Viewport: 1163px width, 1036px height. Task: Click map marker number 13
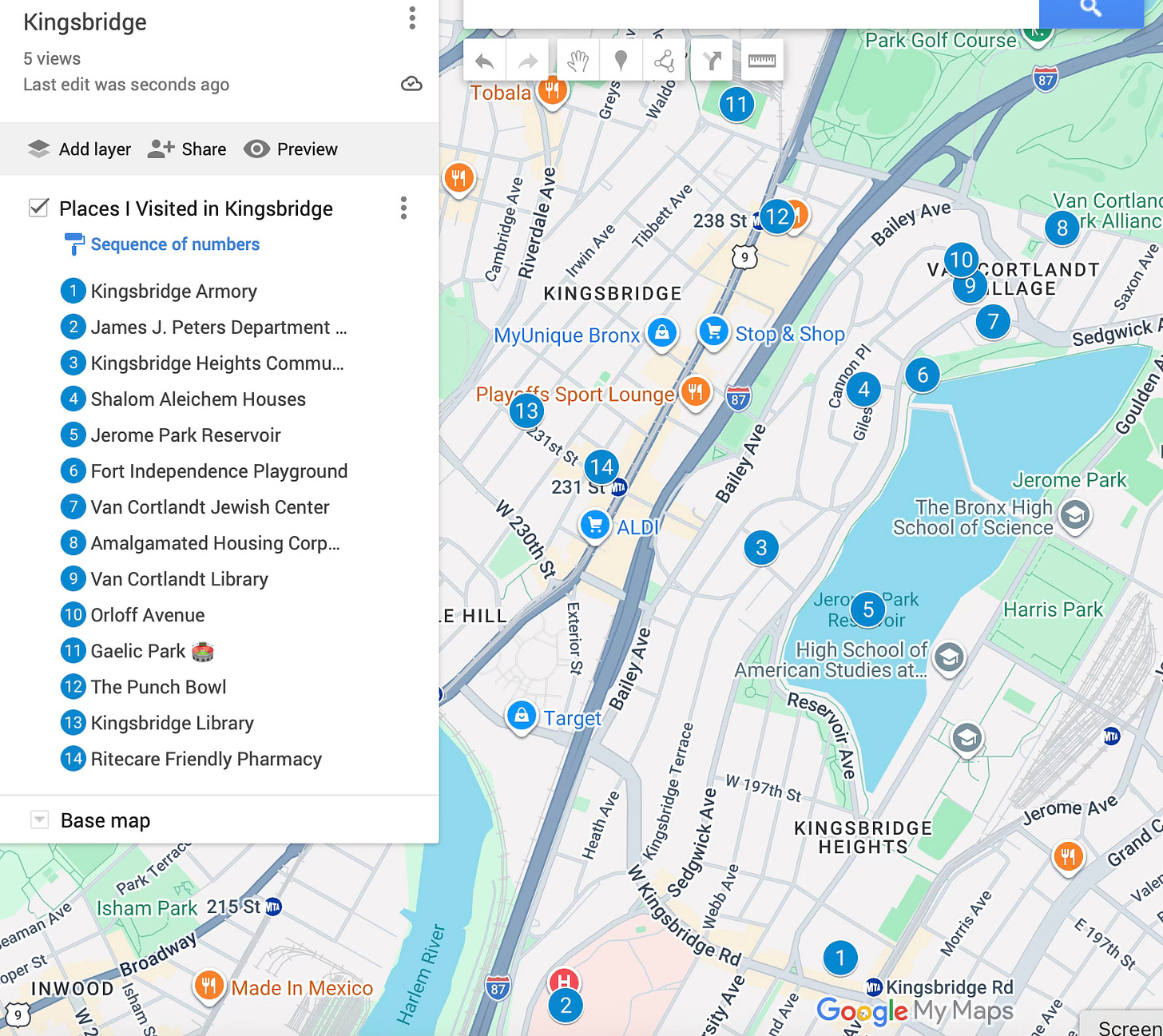coord(526,411)
